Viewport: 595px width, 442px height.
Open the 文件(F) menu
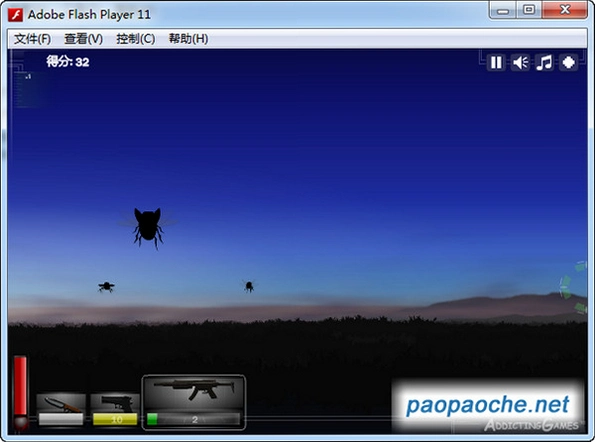click(x=32, y=39)
